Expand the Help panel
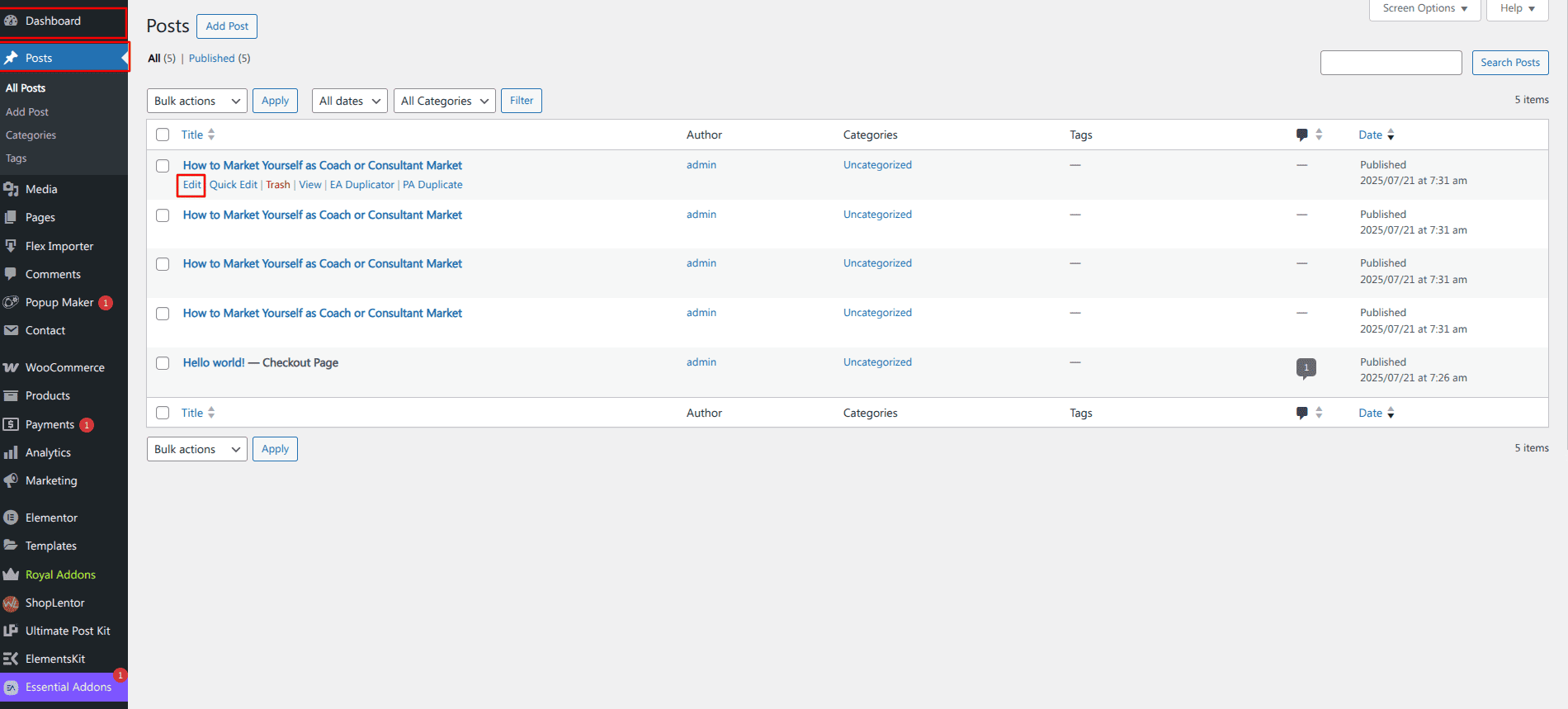1568x709 pixels. click(1518, 8)
